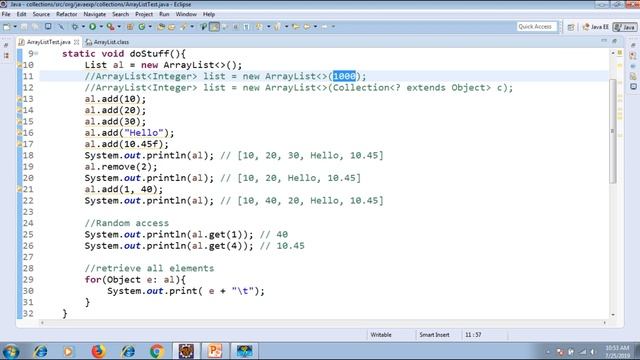Click the 11 : 57 cursor position status
Image resolution: width=640 pixels, height=360 pixels.
(473, 335)
